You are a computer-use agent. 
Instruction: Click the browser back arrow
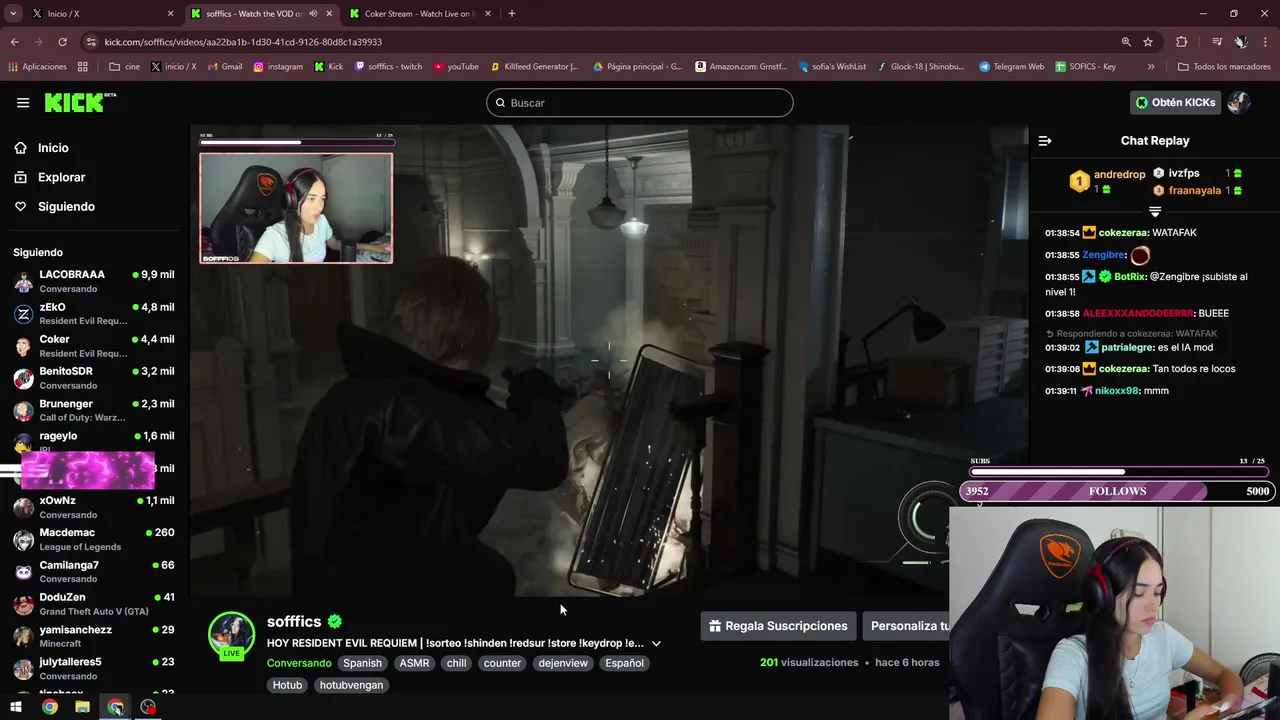point(14,42)
